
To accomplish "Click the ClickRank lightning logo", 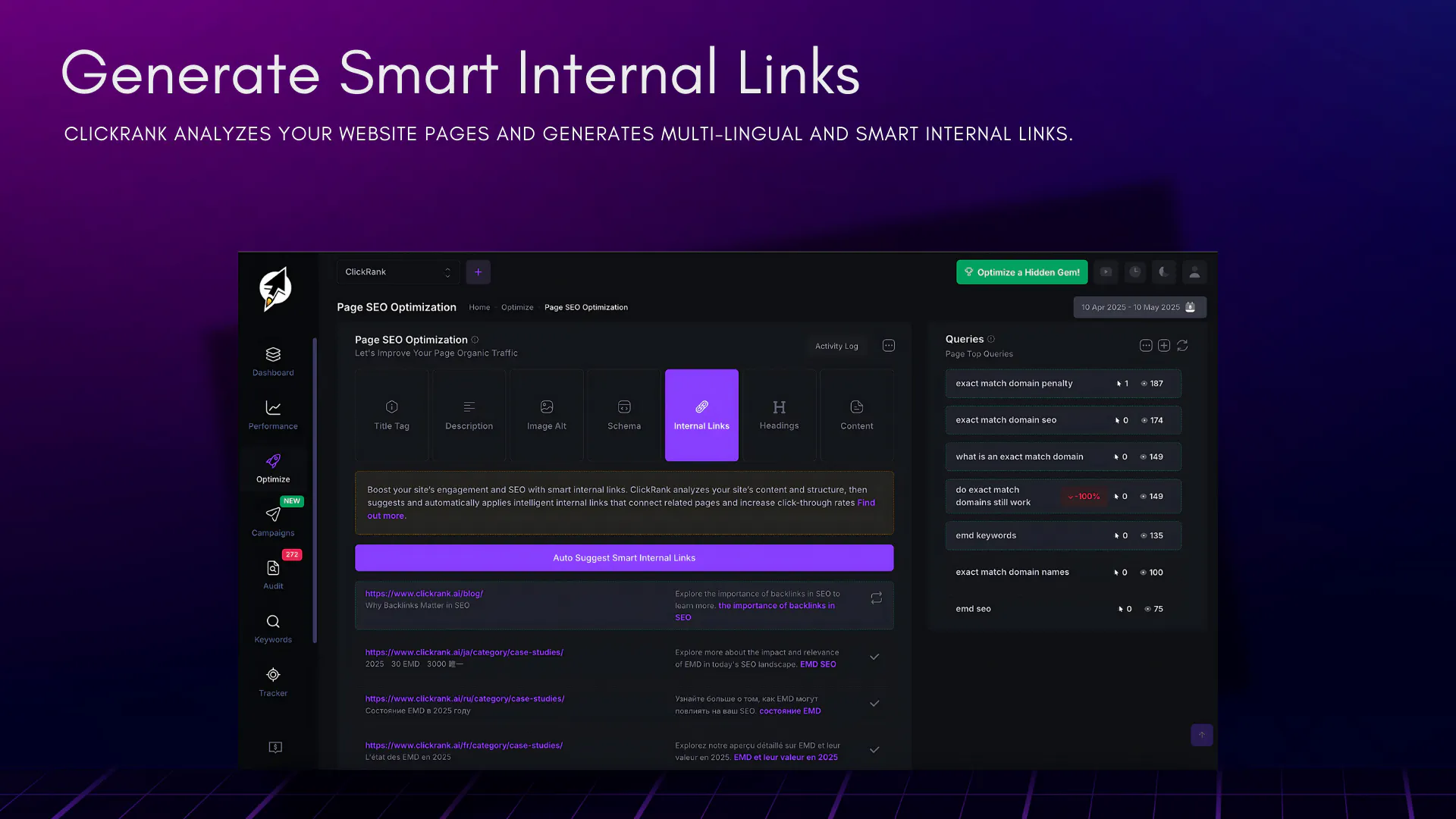I will 275,289.
